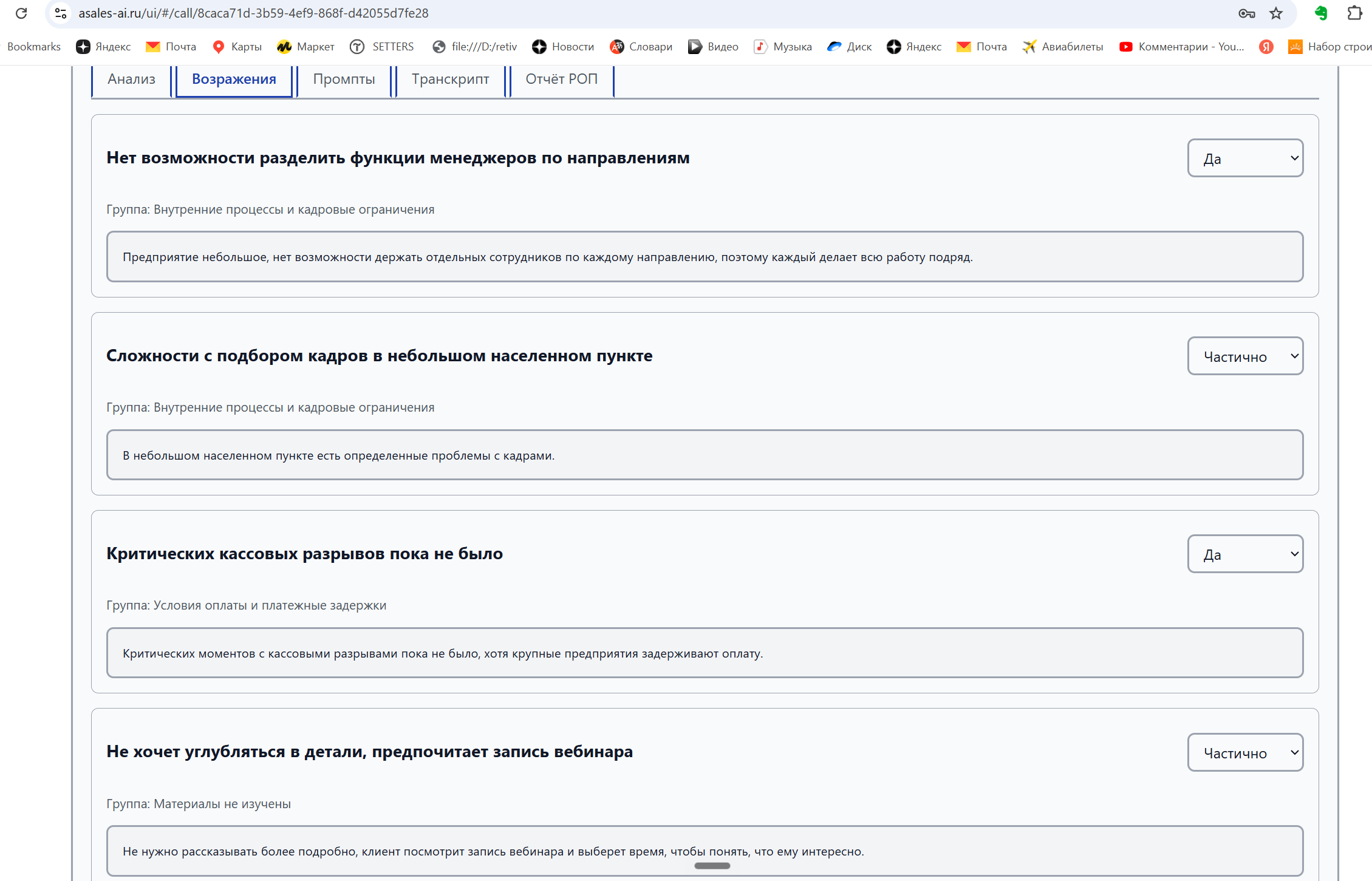Open Частично dropdown for подбором кадров
This screenshot has height=881, width=1372.
(x=1245, y=356)
